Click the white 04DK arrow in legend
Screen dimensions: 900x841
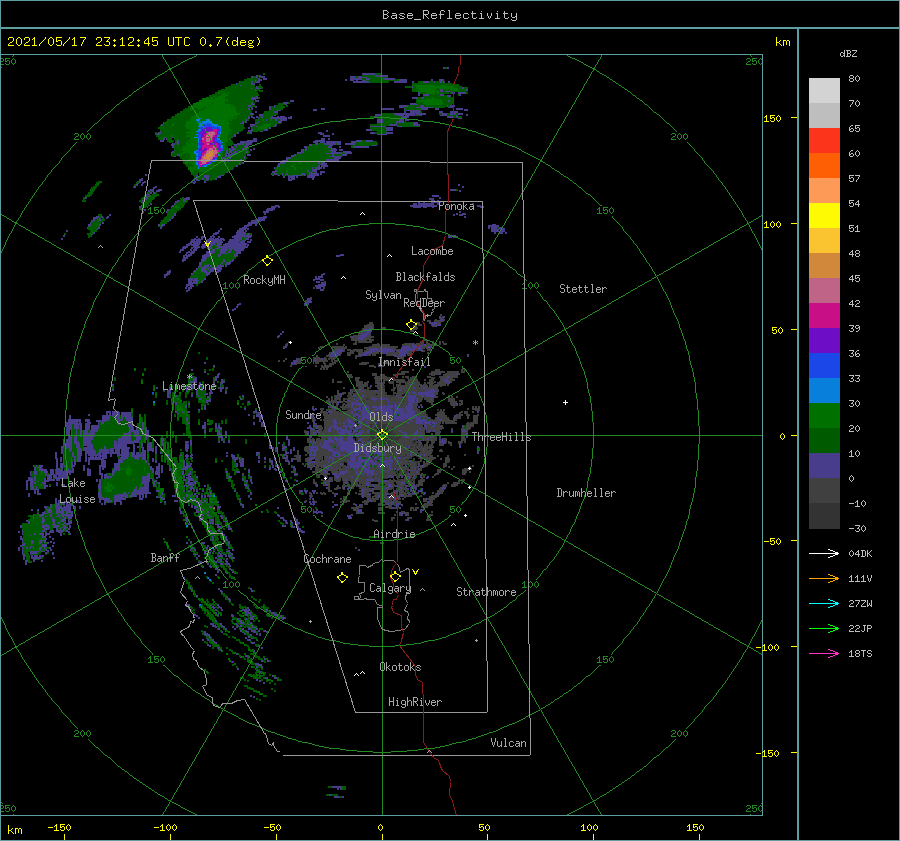(824, 553)
